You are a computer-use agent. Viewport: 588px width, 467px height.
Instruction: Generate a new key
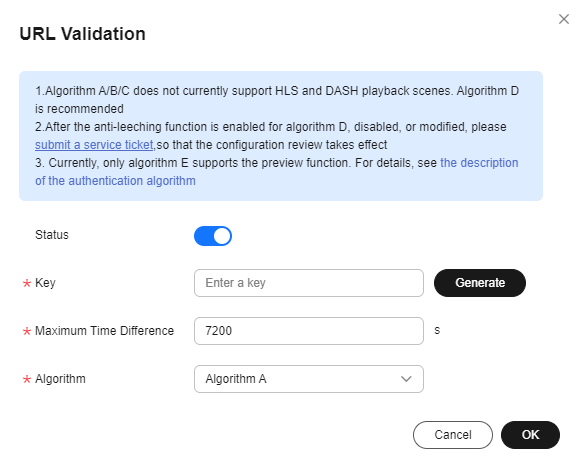[x=480, y=283]
